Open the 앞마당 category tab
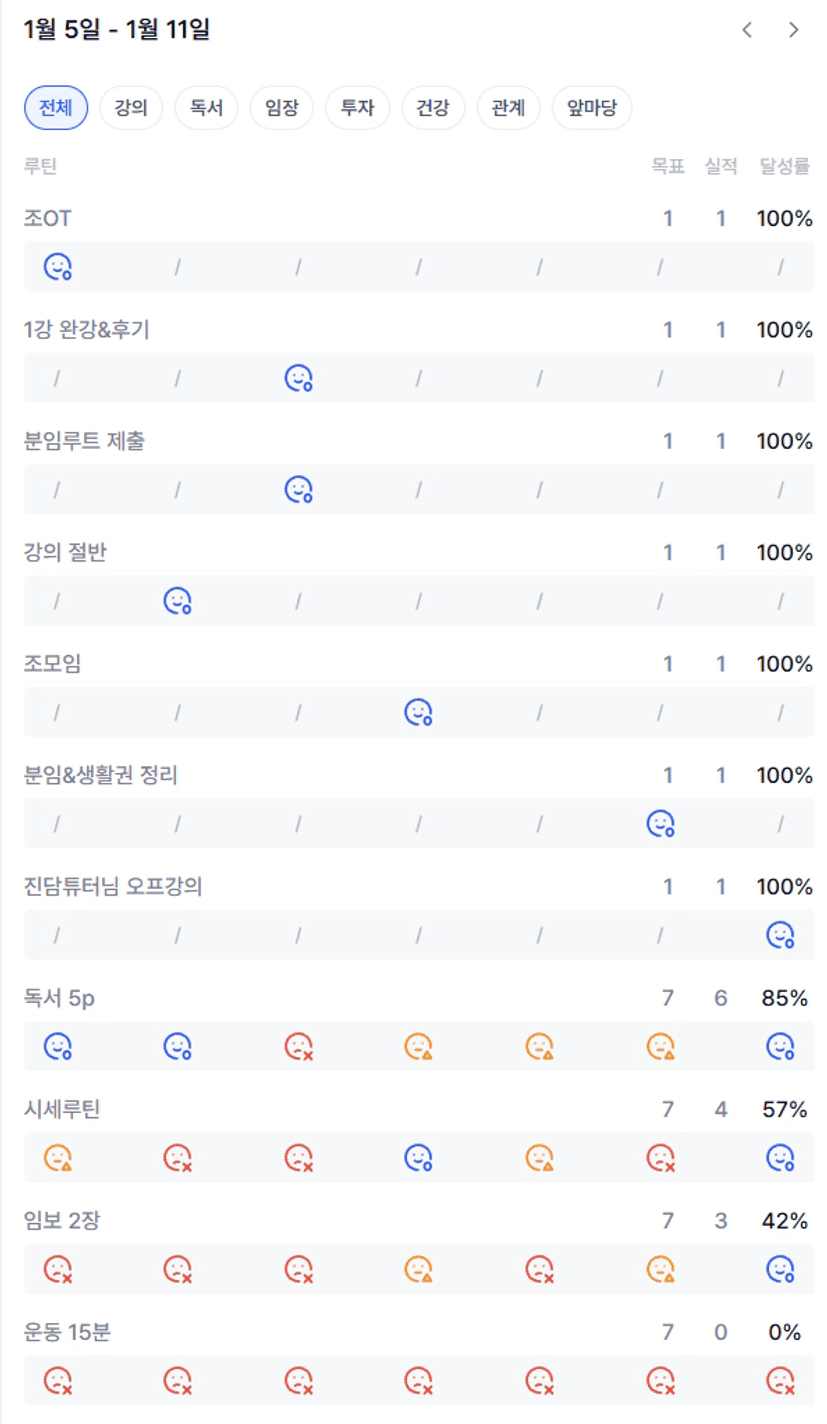The height and width of the screenshot is (1424, 827). tap(591, 108)
